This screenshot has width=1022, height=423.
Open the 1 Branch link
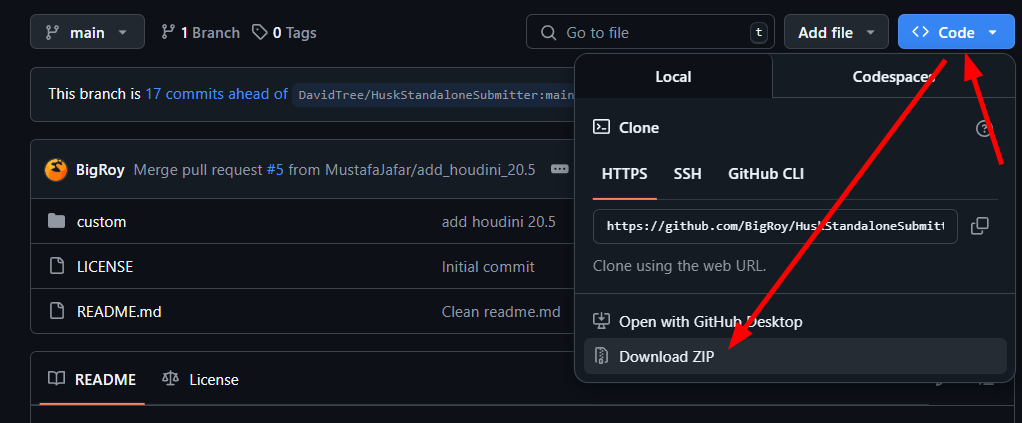click(x=201, y=33)
